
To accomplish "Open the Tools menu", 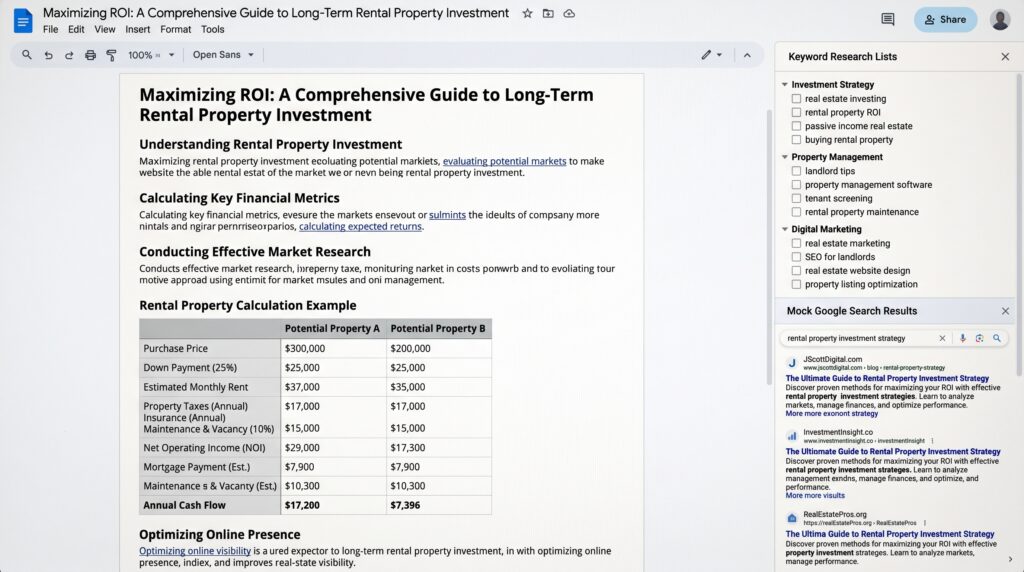I will pyautogui.click(x=212, y=29).
